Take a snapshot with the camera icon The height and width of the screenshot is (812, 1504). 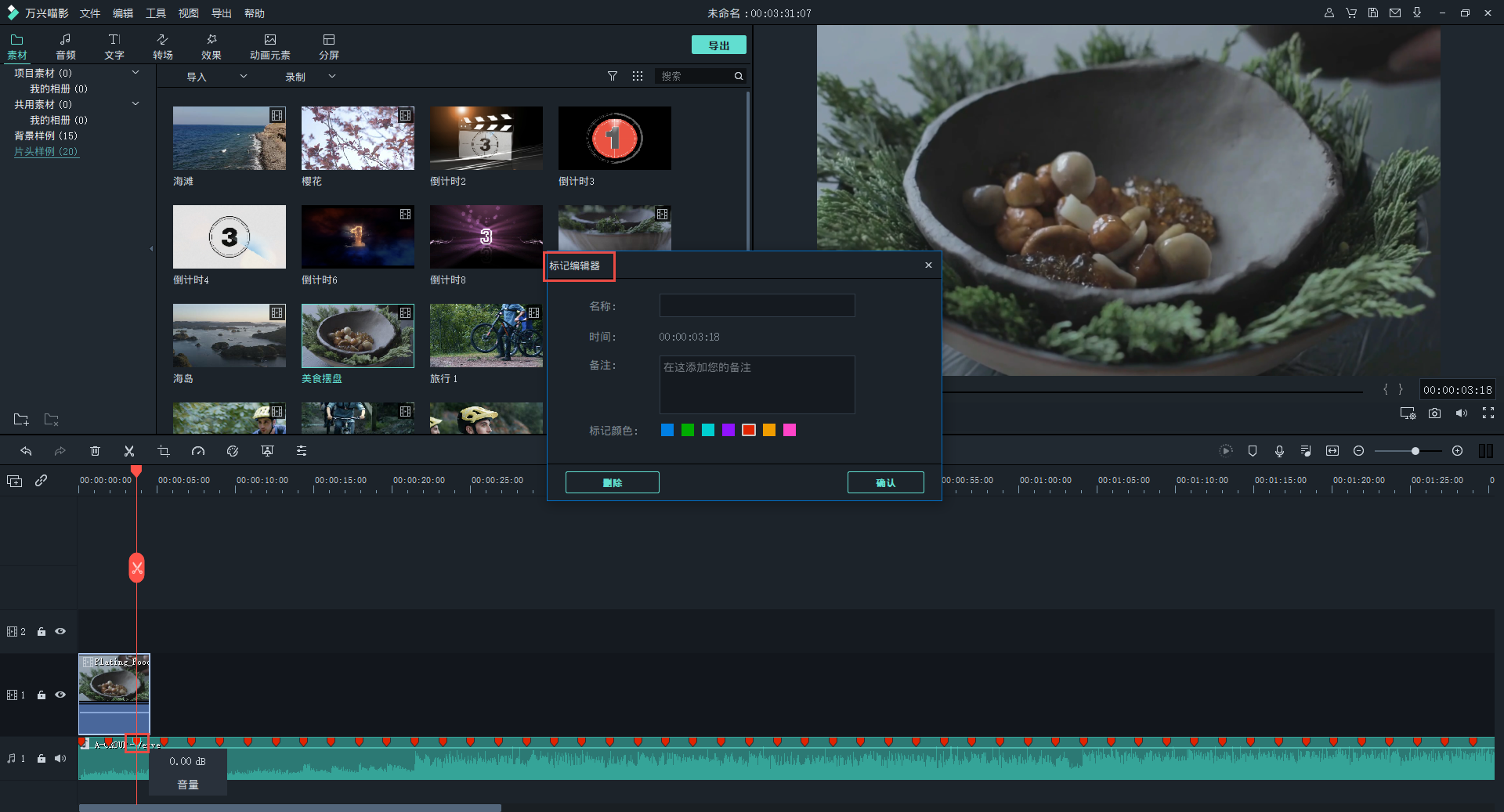click(1434, 413)
